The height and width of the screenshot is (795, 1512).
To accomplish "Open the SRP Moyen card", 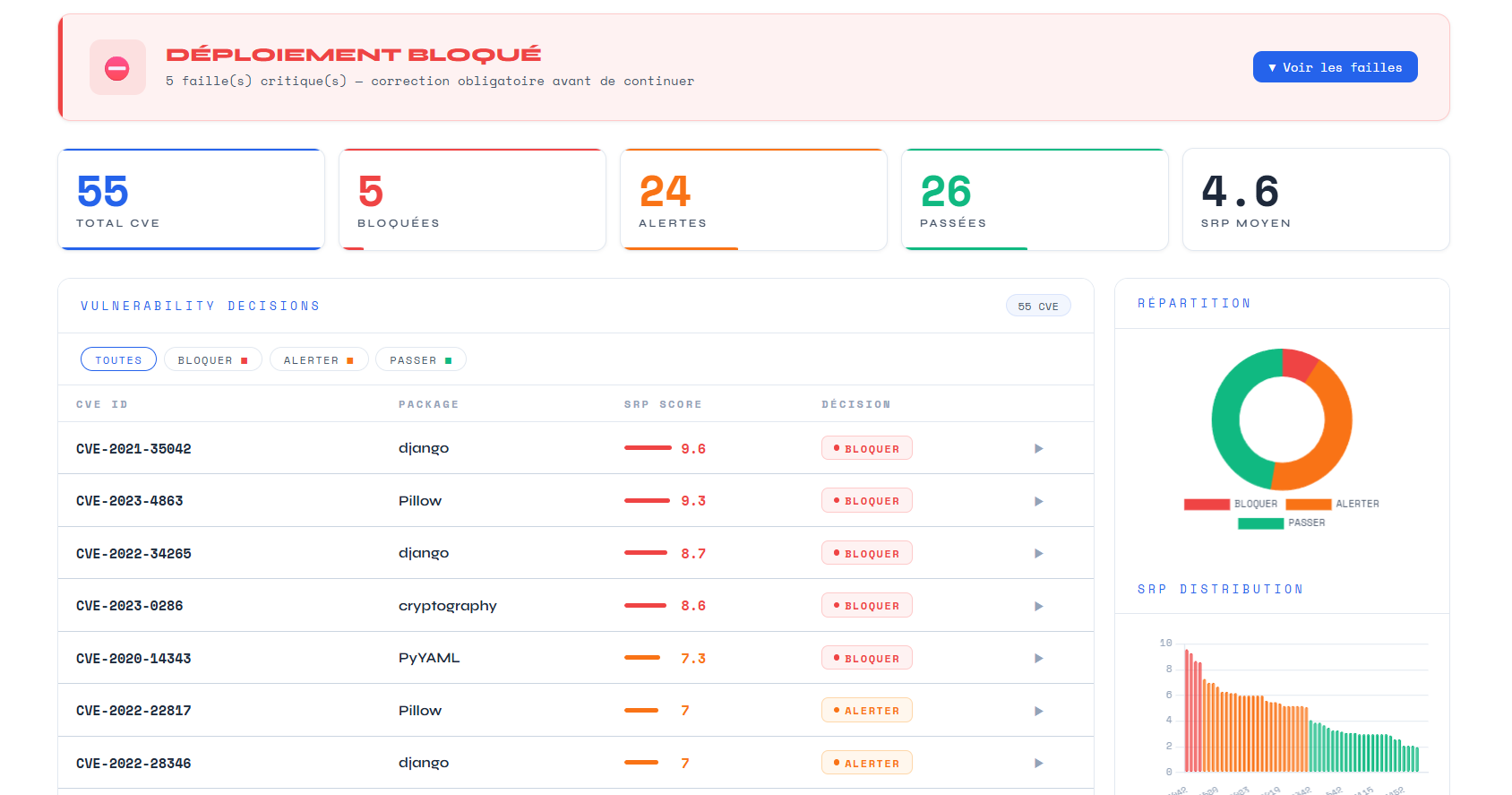I will coord(1316,199).
